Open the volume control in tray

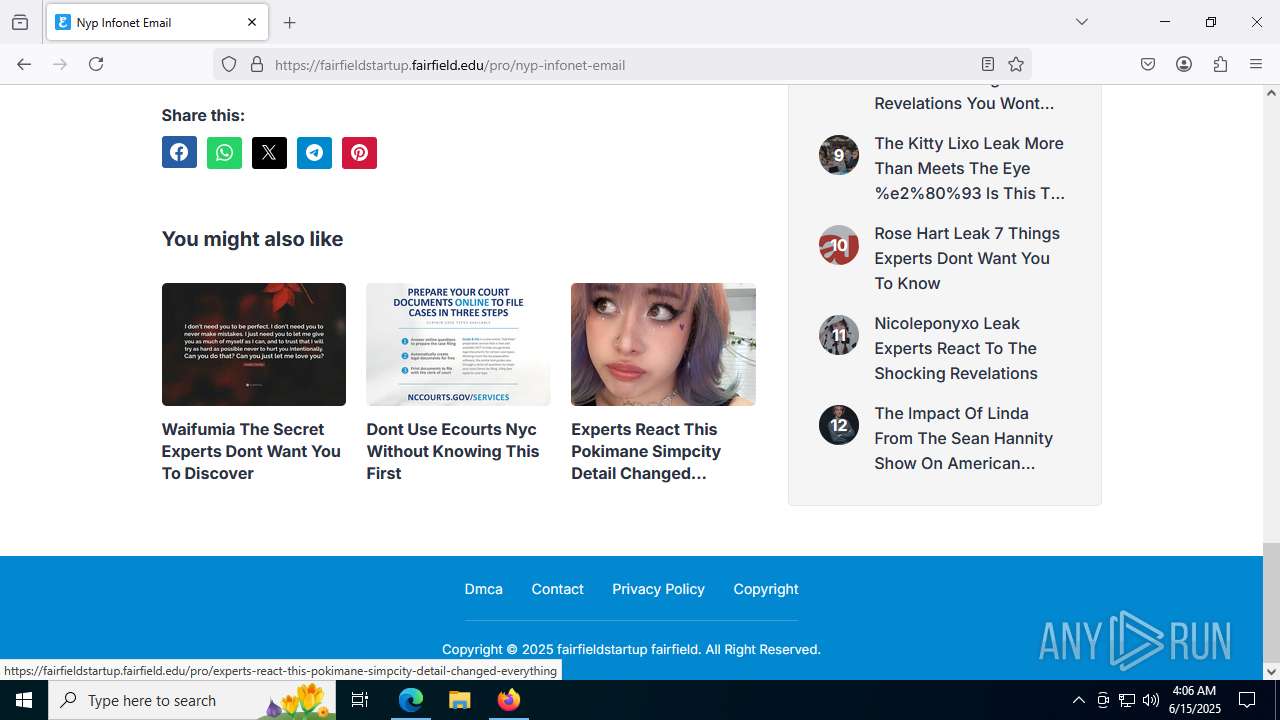pos(1151,700)
